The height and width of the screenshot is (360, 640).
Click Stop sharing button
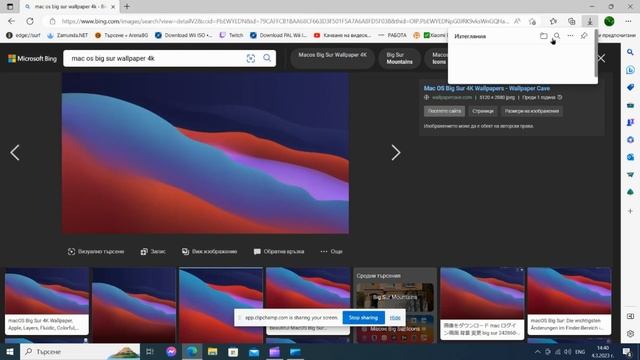pyautogui.click(x=363, y=318)
